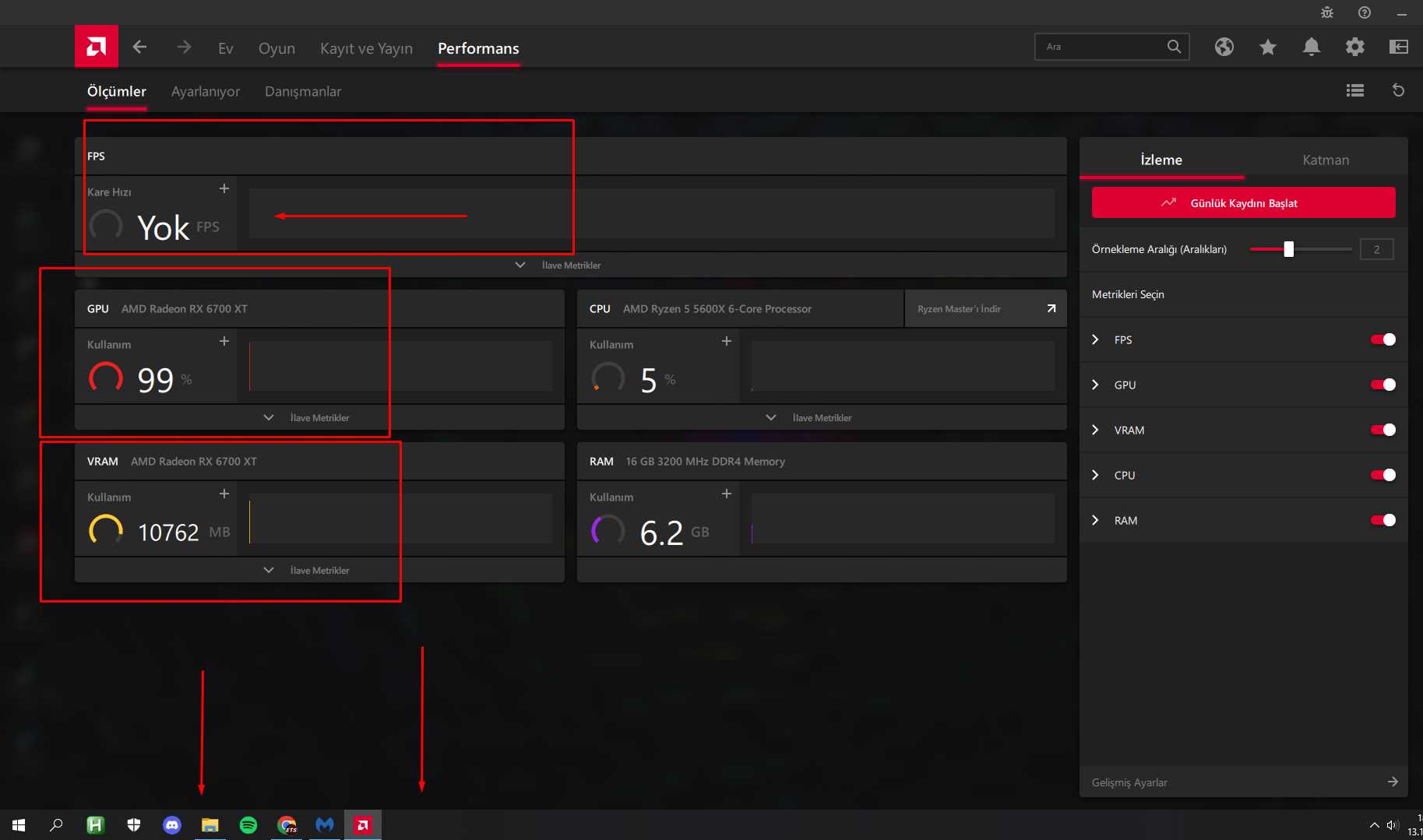1423x840 pixels.
Task: Switch to Ayarlanıyor sub-tab
Action: (206, 91)
